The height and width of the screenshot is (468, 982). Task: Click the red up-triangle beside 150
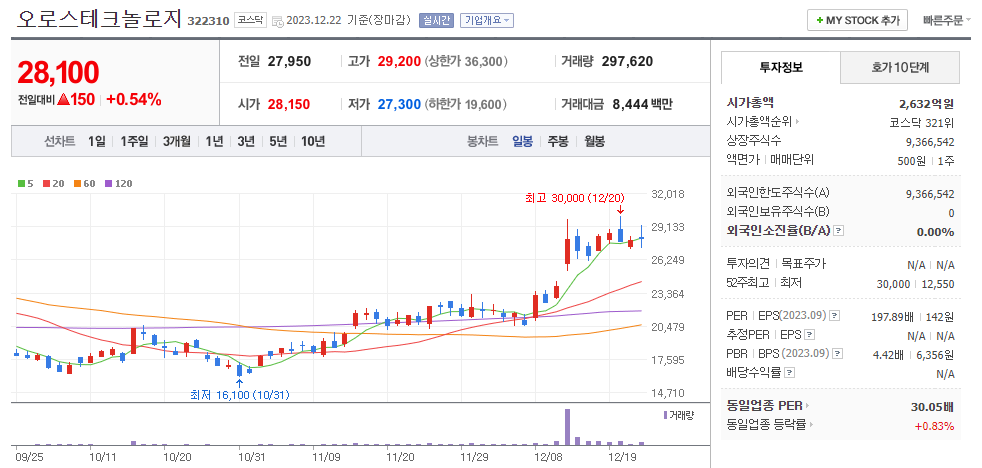[63, 99]
